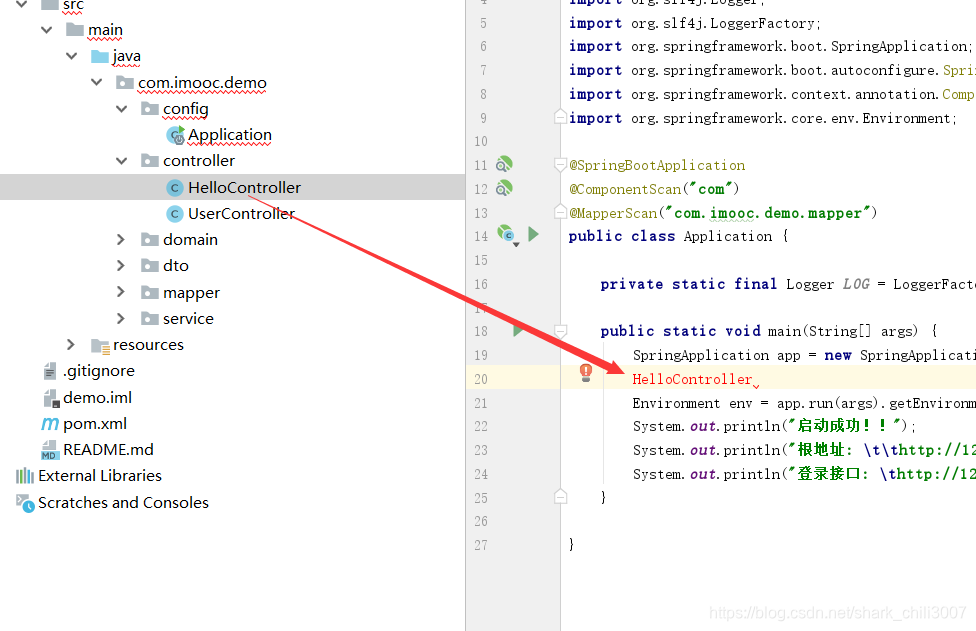
Task: Click the .gitignore file icon
Action: pyautogui.click(x=50, y=372)
